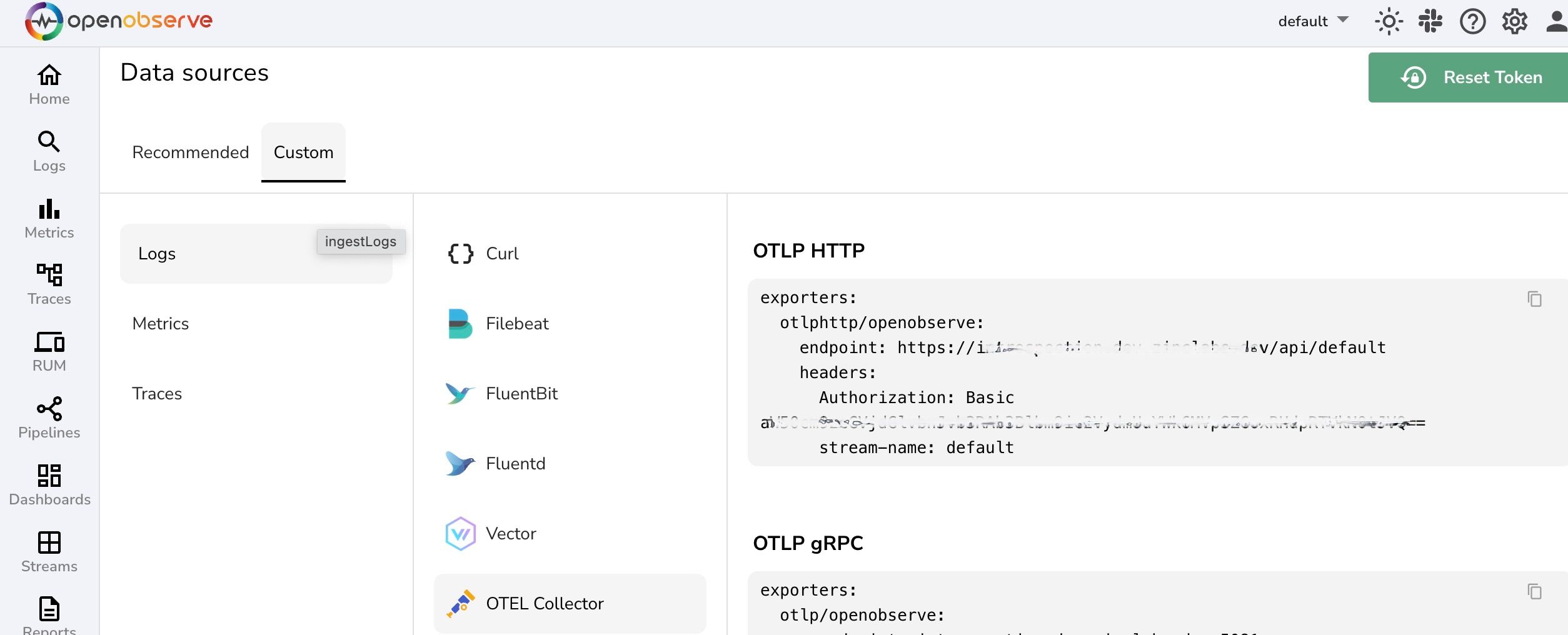Viewport: 1568px width, 635px height.
Task: Open the Traces section in sidebar
Action: click(49, 284)
